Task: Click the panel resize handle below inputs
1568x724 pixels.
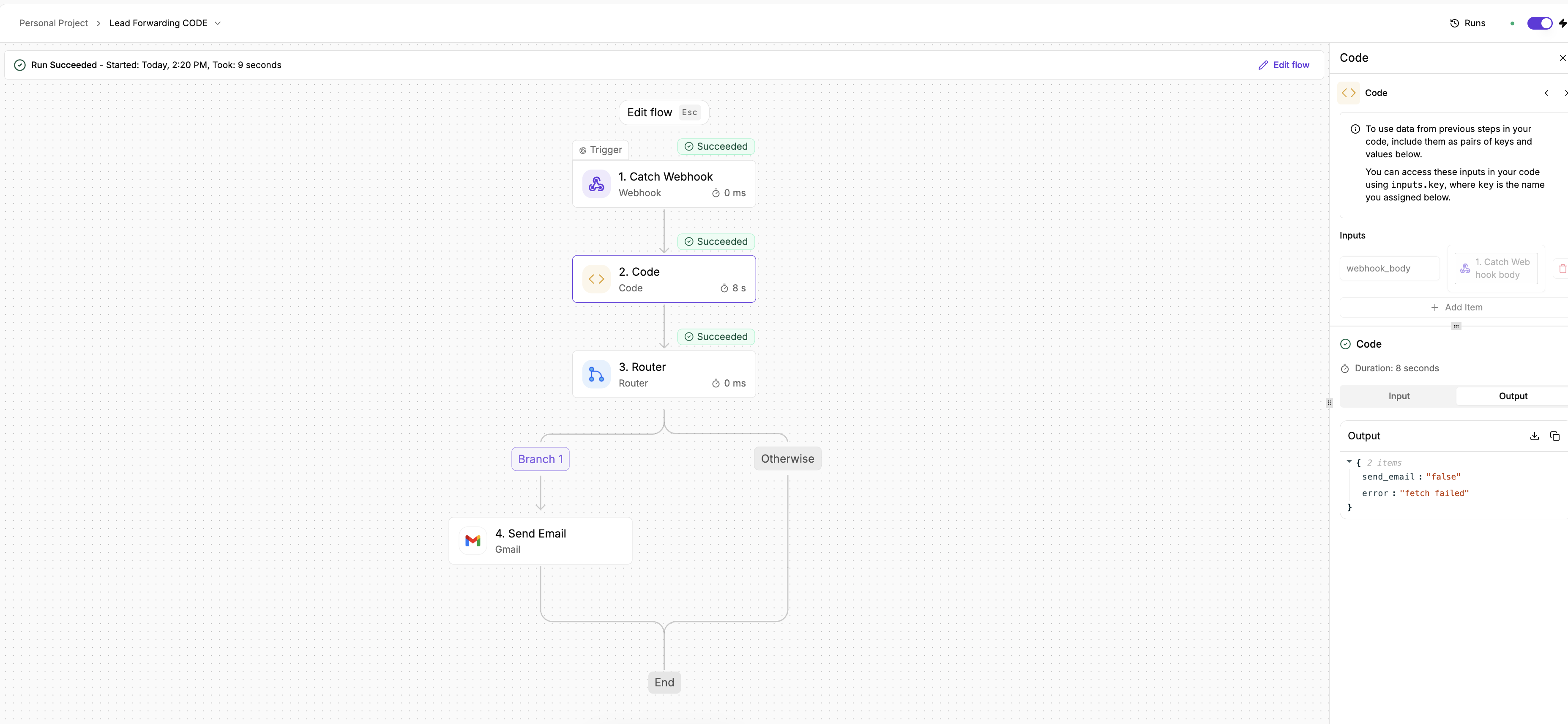Action: 1456,326
